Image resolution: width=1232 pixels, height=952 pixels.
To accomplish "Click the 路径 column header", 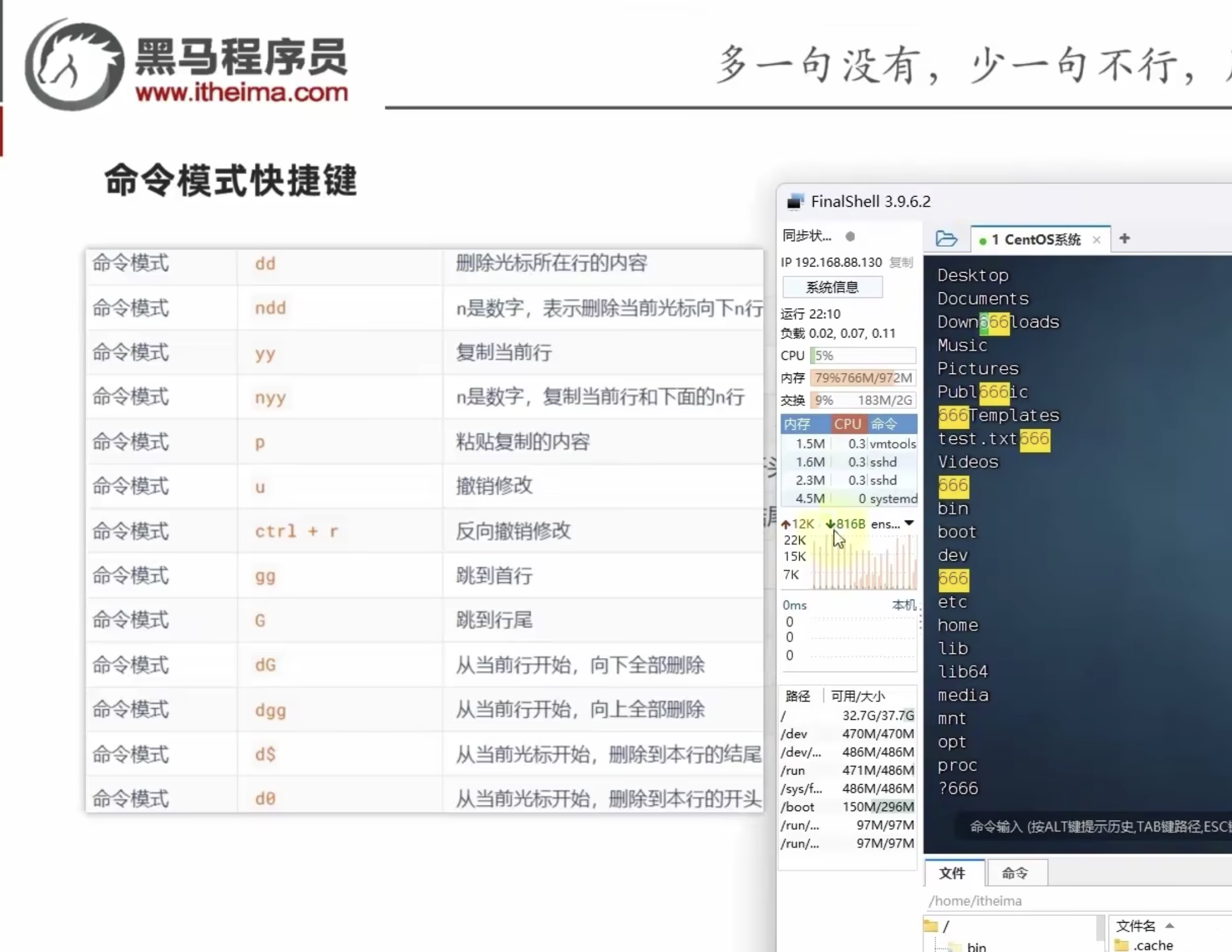I will pyautogui.click(x=798, y=696).
